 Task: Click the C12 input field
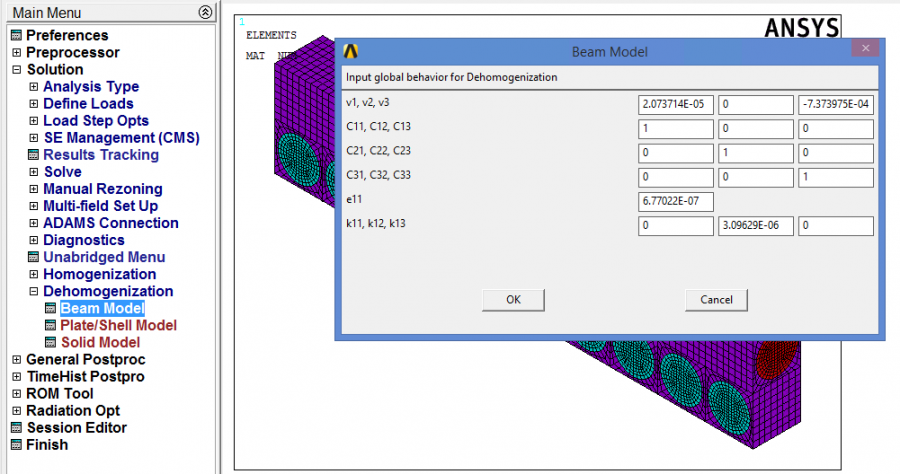756,129
